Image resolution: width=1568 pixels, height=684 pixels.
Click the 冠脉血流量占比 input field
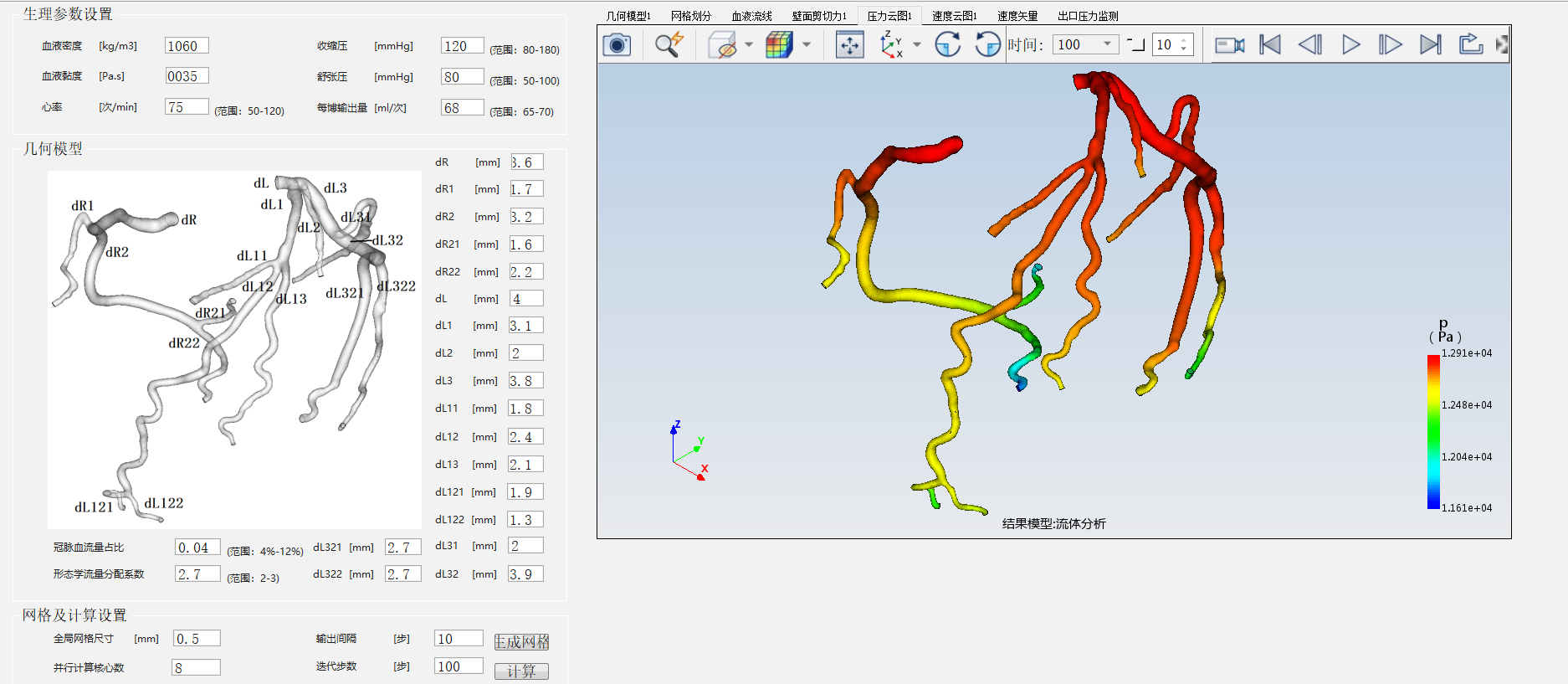(x=197, y=548)
